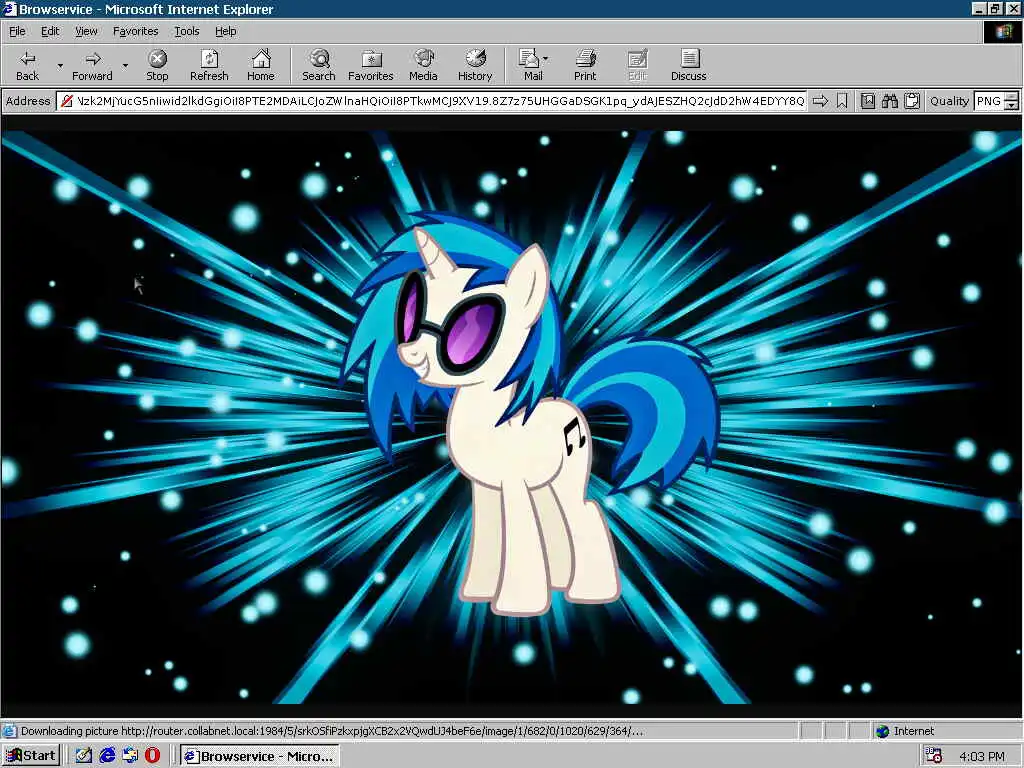Refresh the current page

coord(209,65)
